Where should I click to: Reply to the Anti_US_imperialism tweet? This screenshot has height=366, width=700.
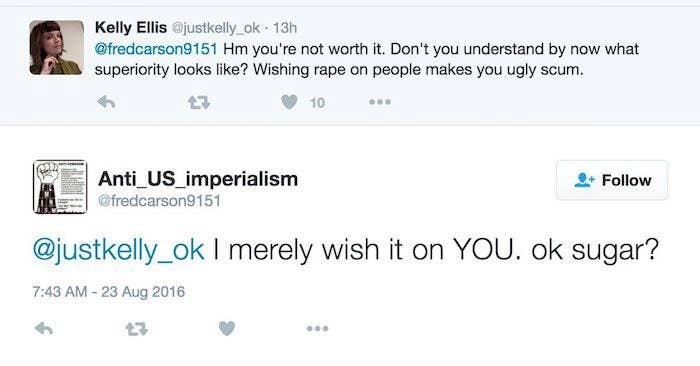click(x=44, y=329)
